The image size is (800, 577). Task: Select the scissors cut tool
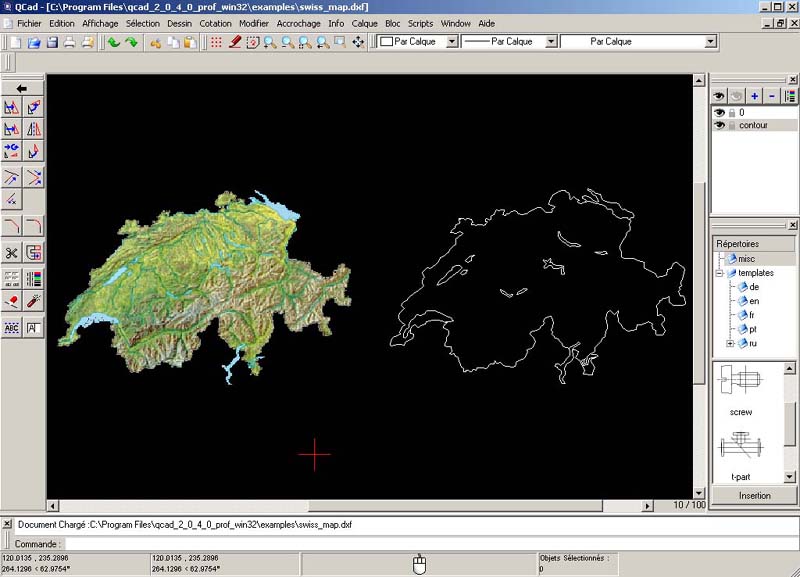click(x=12, y=252)
